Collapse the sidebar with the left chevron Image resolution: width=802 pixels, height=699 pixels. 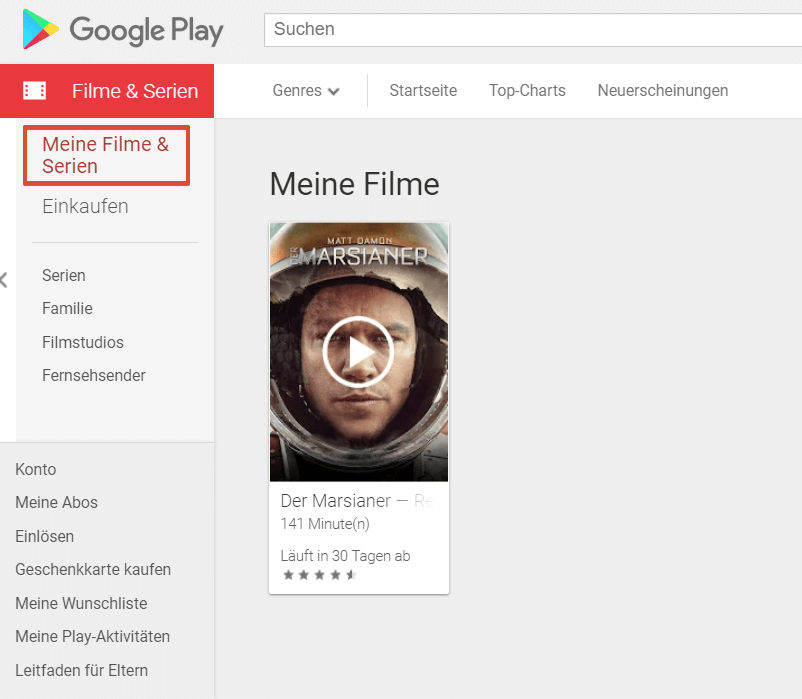point(4,280)
